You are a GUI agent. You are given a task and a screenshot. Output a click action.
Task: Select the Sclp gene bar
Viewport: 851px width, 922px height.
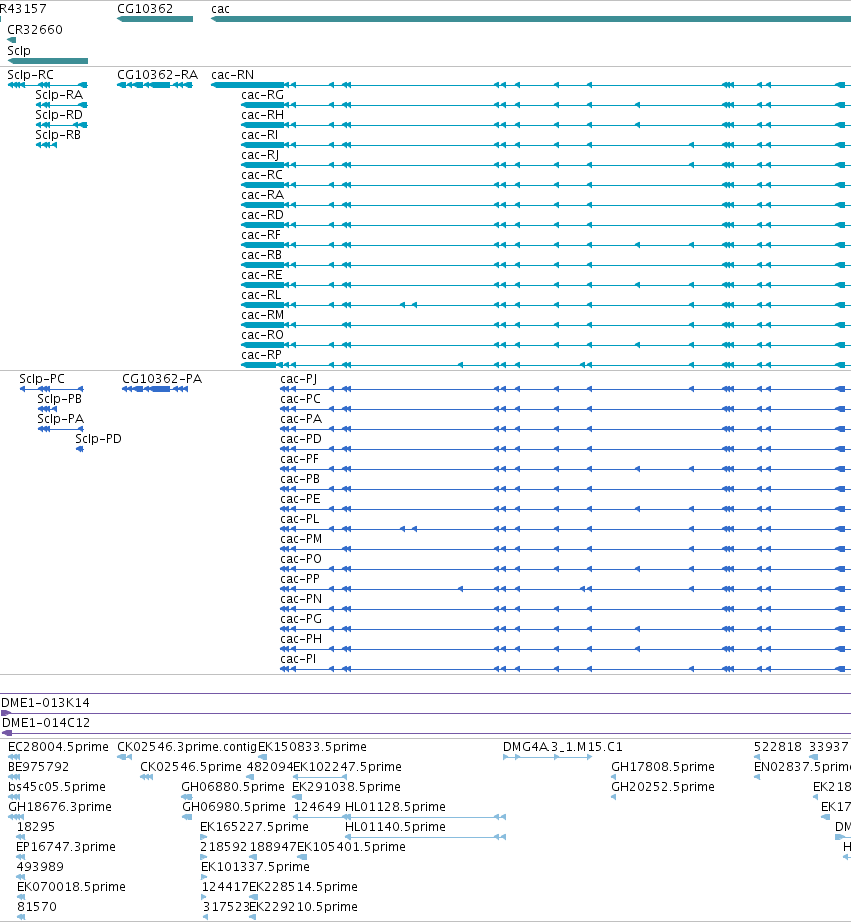point(48,61)
